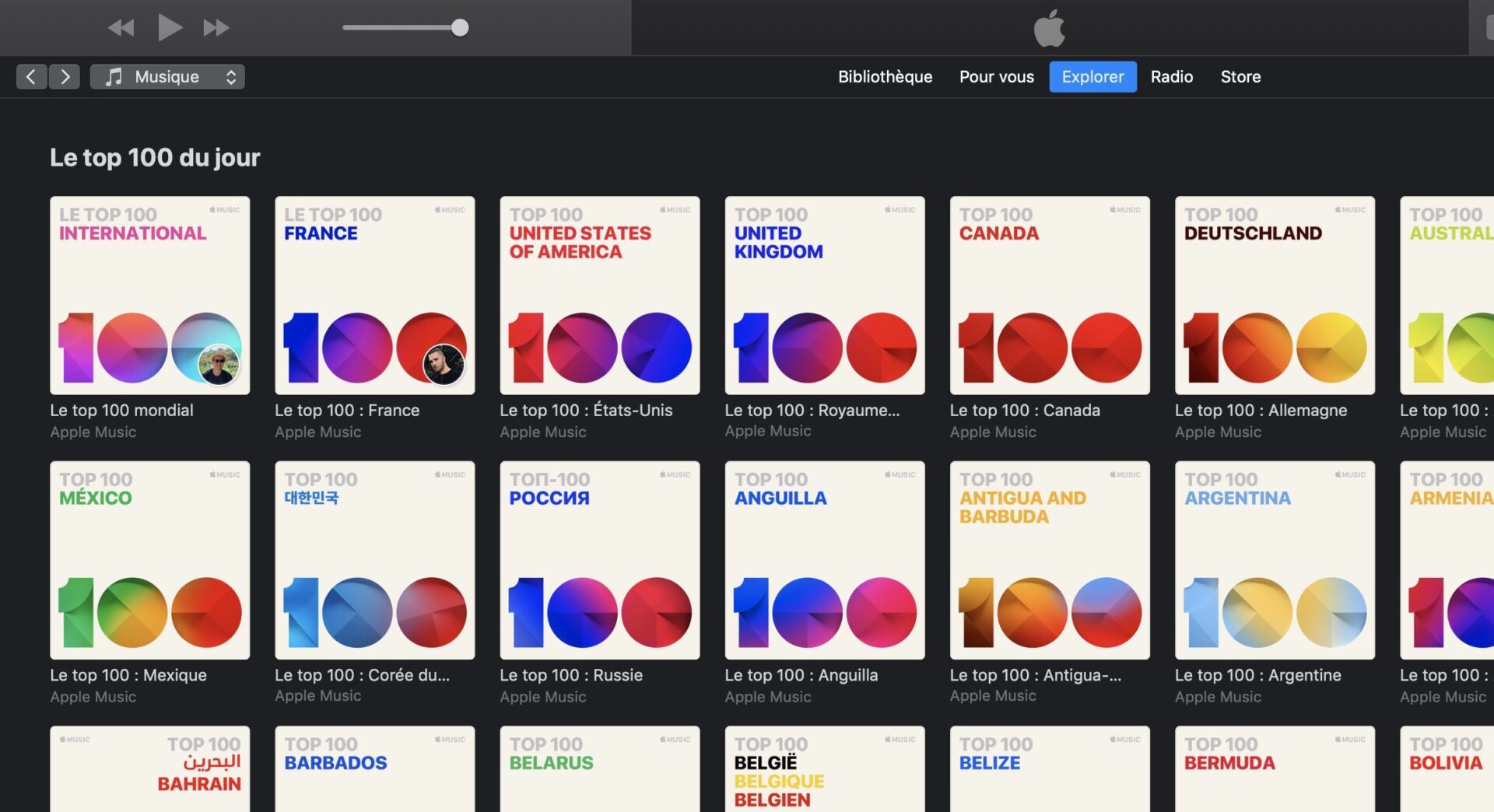Click the 'Le top 100 : France' title link

tap(347, 410)
